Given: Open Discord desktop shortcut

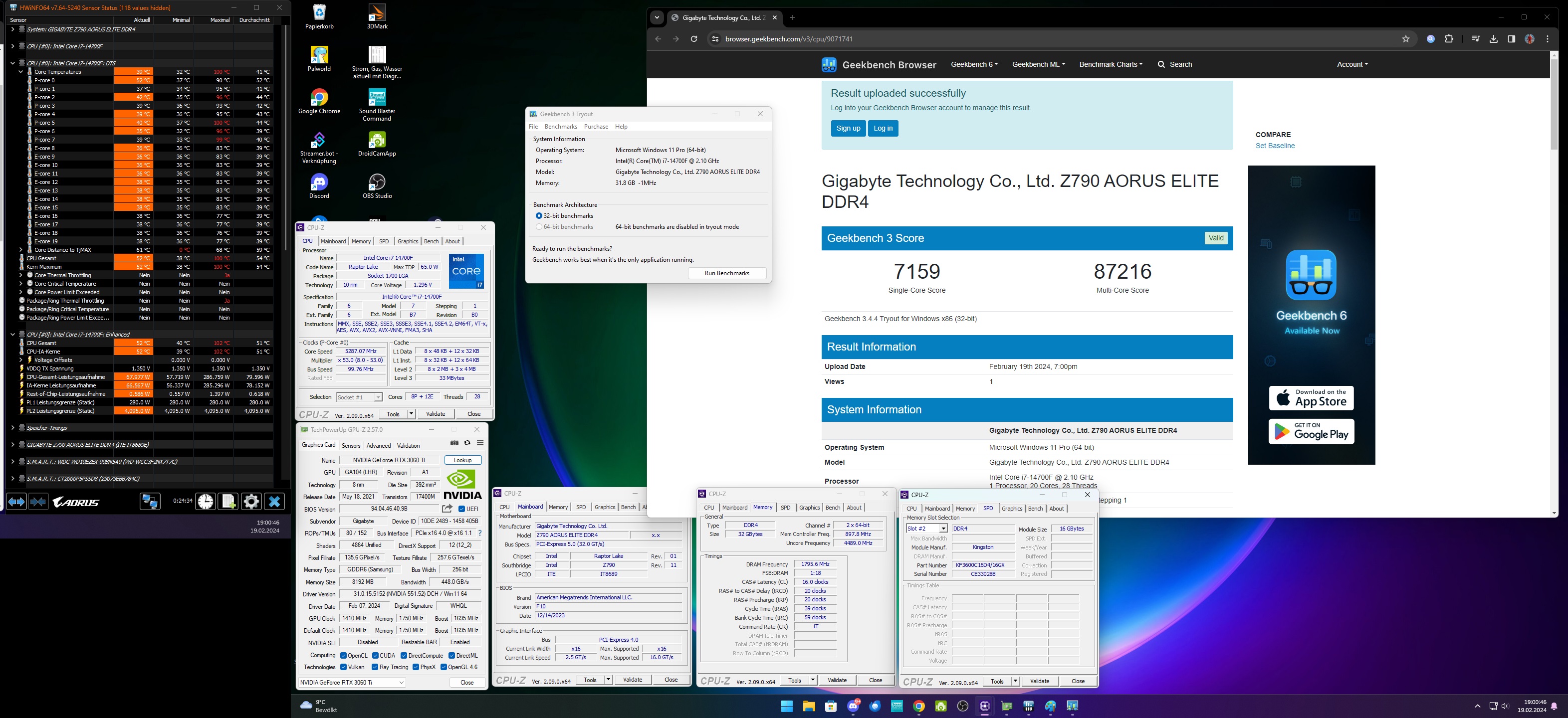Looking at the screenshot, I should (x=320, y=186).
